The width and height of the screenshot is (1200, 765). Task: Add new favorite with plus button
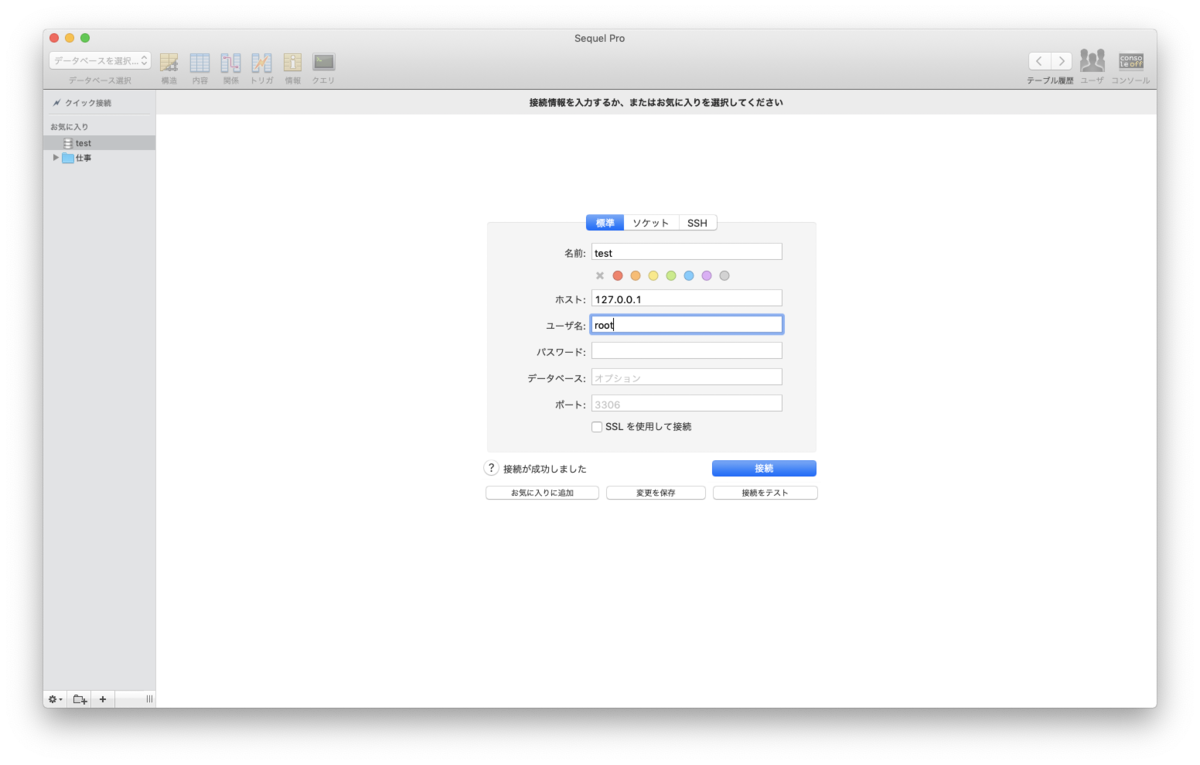pyautogui.click(x=102, y=699)
